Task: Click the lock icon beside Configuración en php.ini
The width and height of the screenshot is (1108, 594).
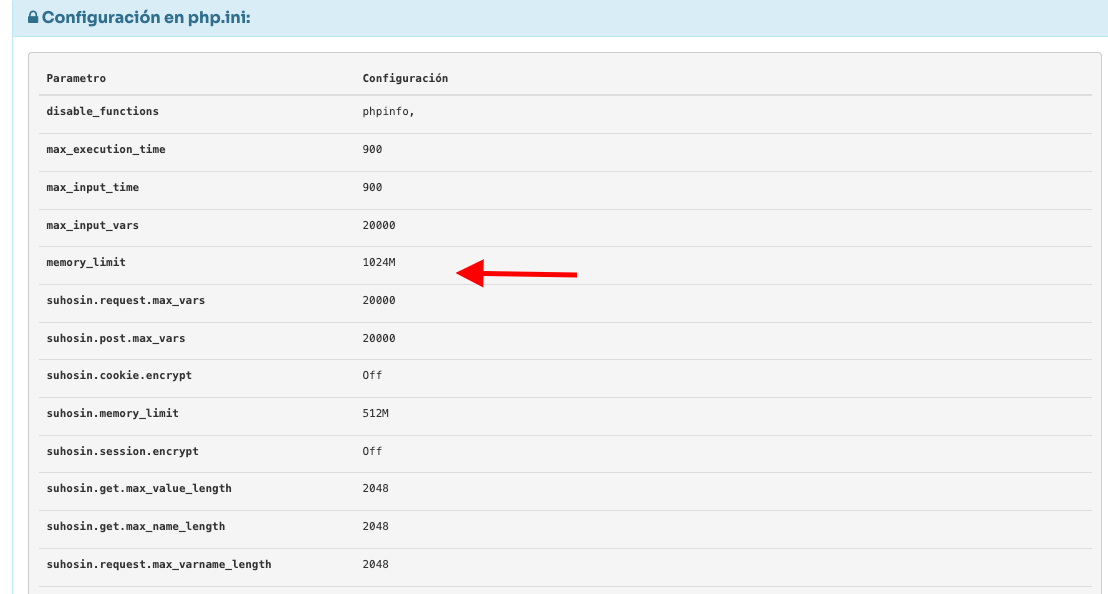Action: [x=33, y=17]
